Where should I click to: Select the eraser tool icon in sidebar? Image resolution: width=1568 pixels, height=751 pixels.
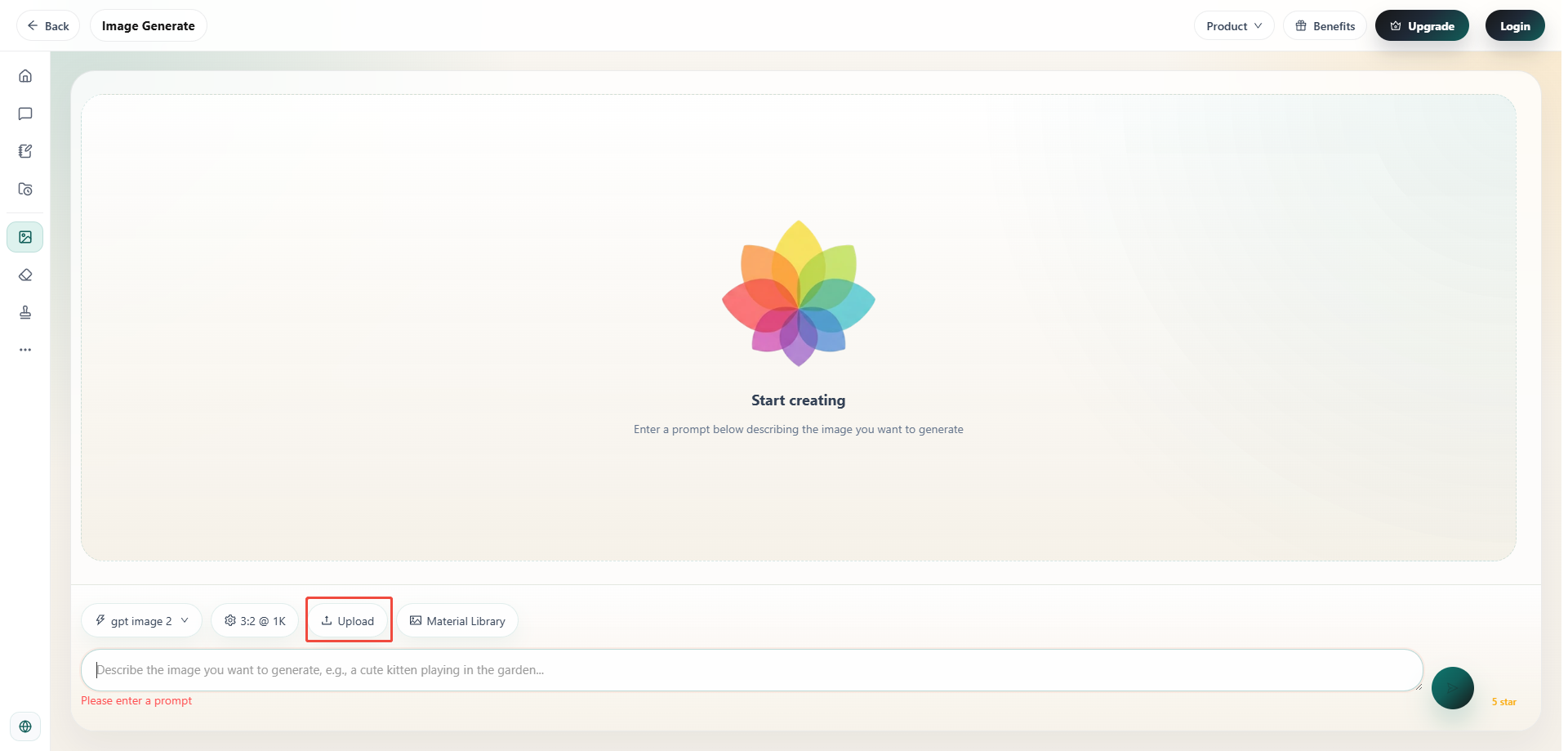click(x=25, y=275)
